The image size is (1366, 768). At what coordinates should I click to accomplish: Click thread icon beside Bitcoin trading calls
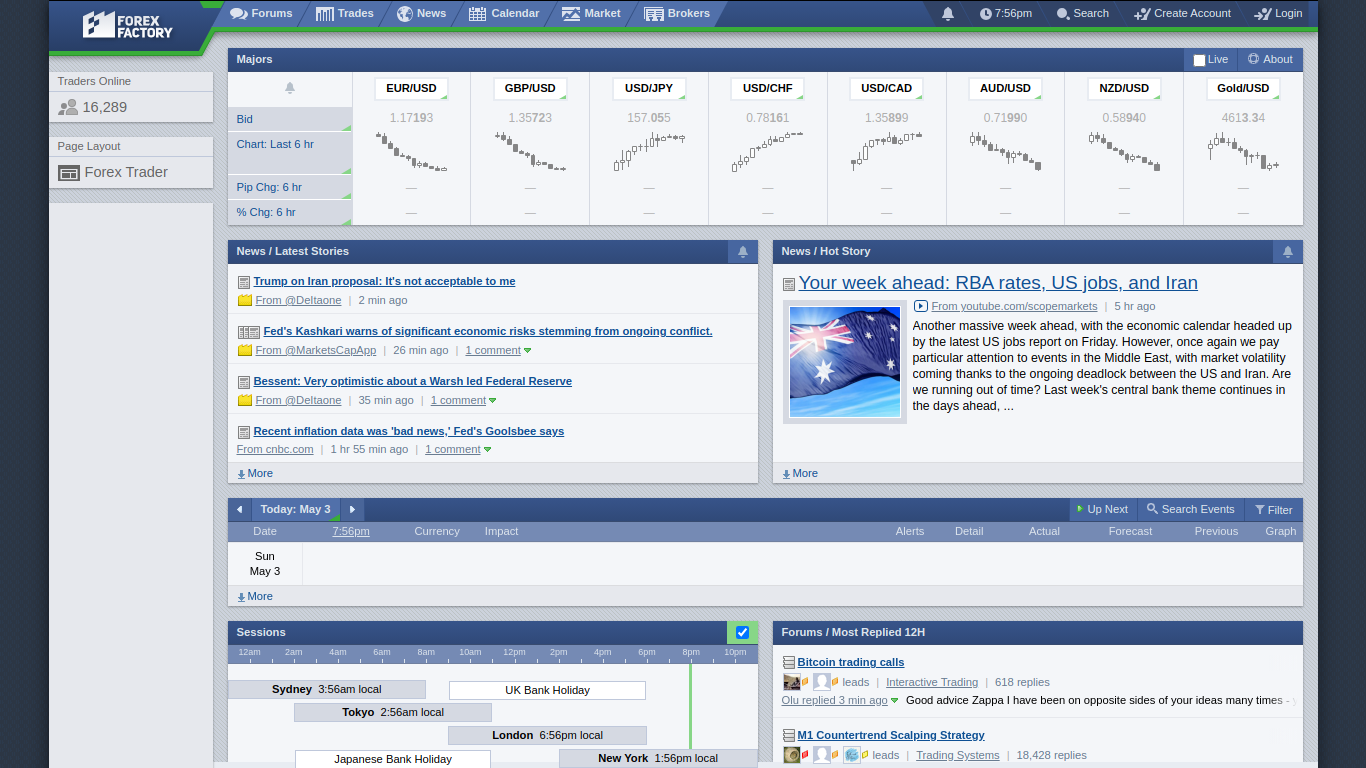[x=789, y=663]
